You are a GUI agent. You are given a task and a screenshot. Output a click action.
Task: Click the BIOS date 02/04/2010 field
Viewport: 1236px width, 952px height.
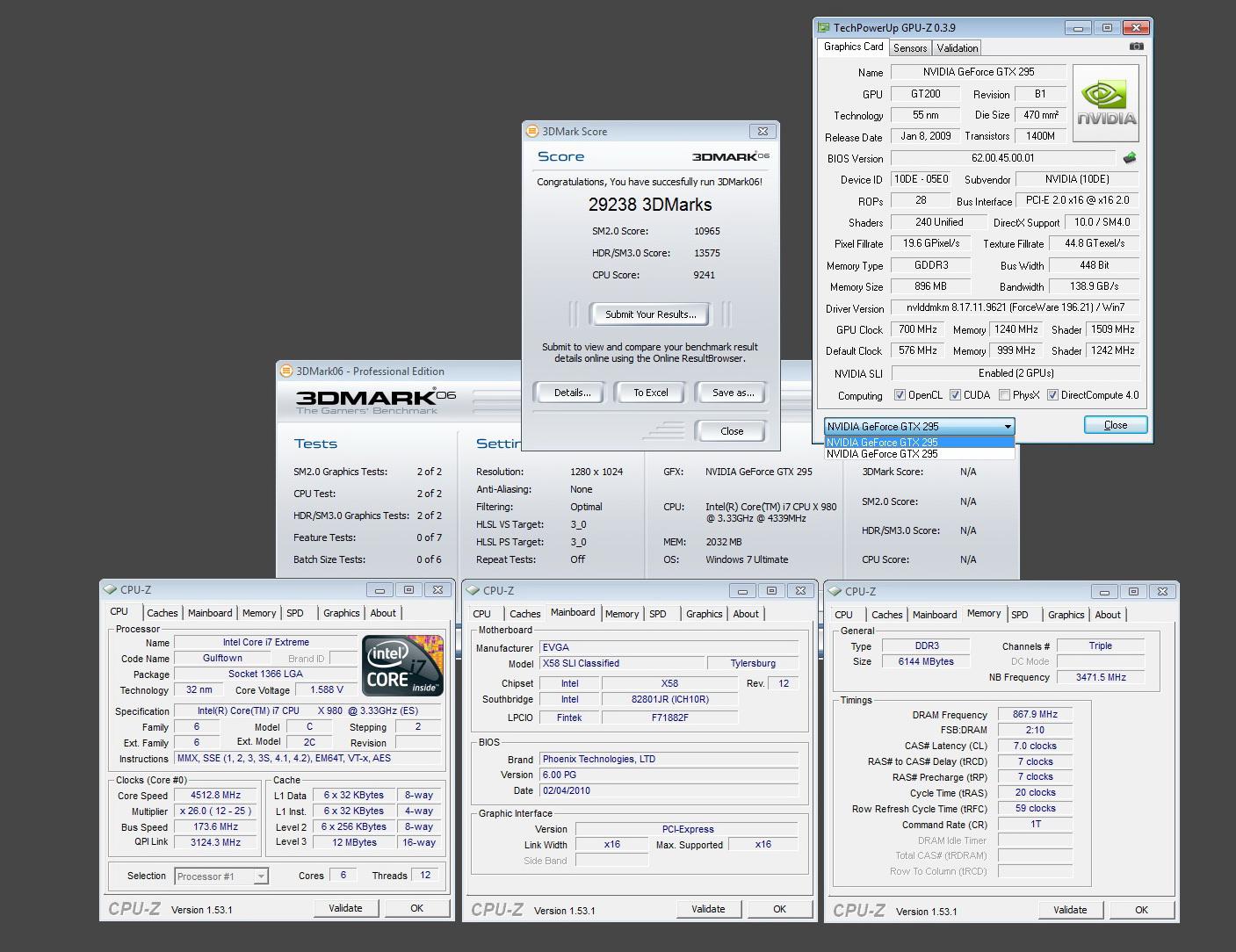click(x=669, y=790)
